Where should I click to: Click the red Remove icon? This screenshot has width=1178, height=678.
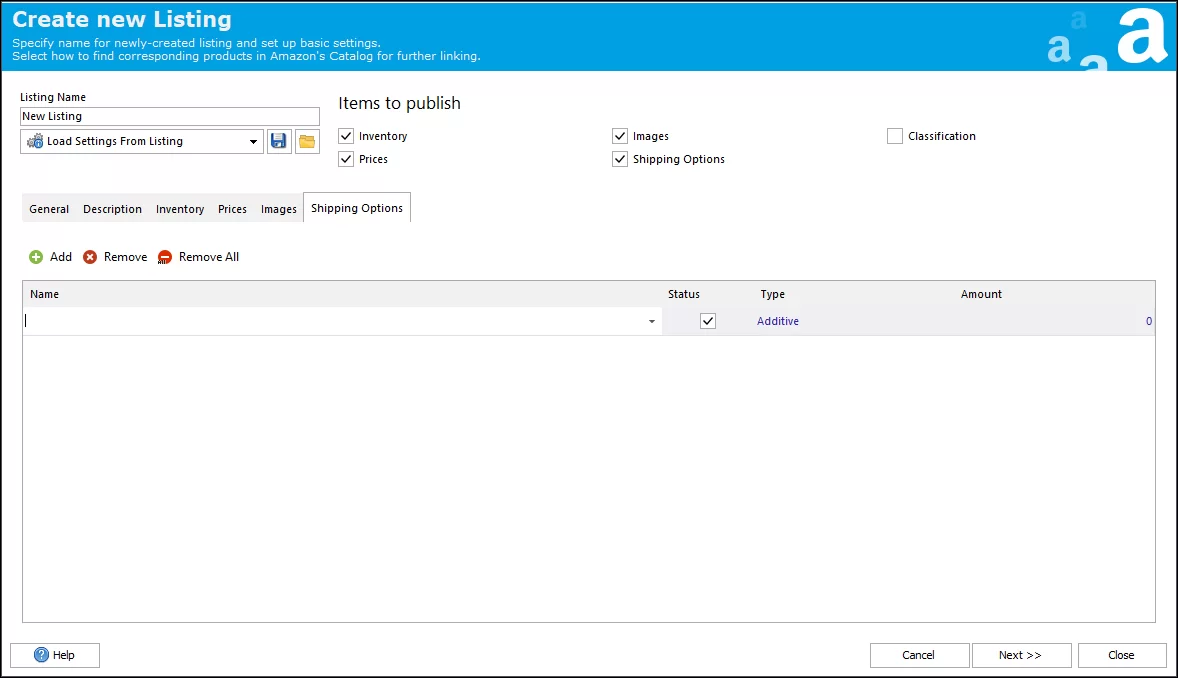click(90, 257)
